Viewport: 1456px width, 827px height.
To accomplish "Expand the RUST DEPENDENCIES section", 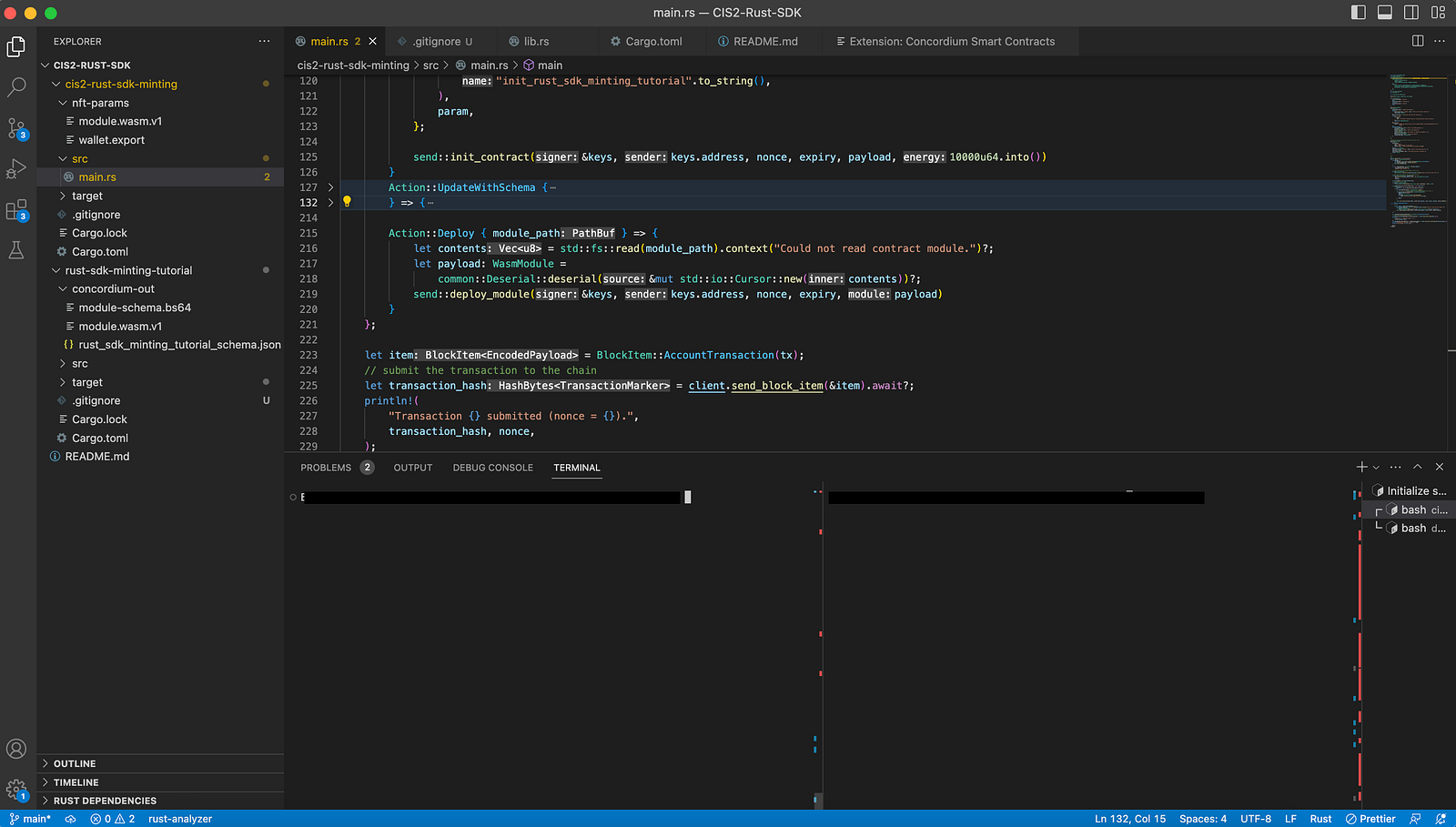I will click(x=160, y=801).
